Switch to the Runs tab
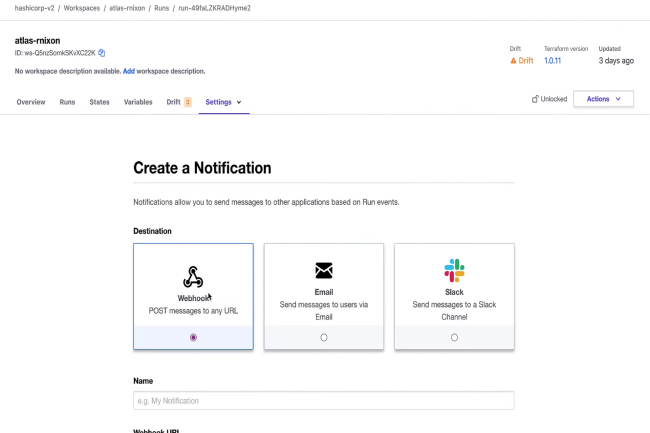This screenshot has height=433, width=650. tap(67, 102)
